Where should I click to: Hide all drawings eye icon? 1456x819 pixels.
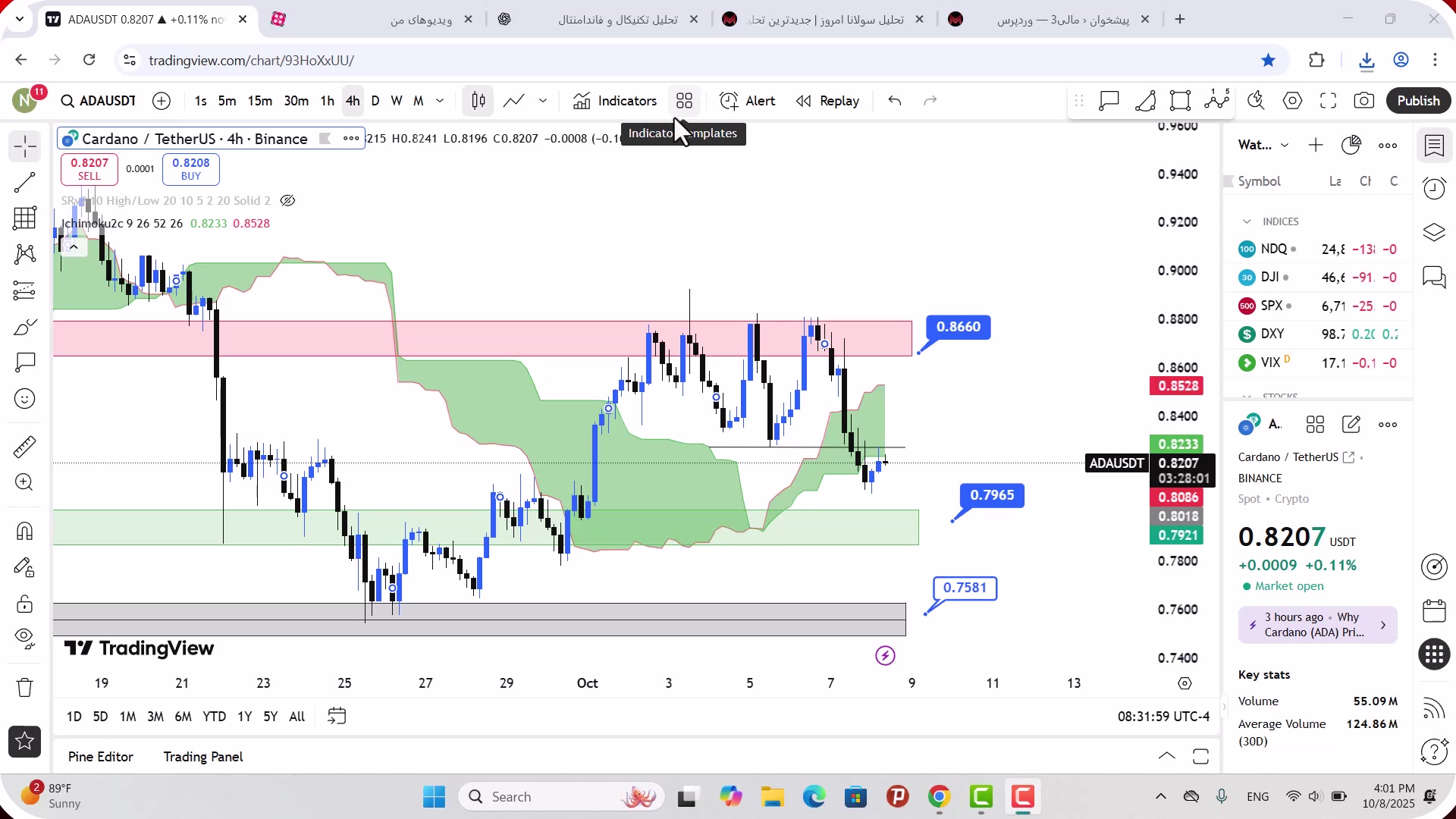point(25,639)
